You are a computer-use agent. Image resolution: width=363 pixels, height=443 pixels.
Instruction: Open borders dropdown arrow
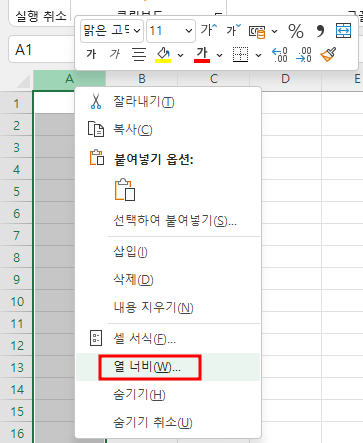(258, 55)
